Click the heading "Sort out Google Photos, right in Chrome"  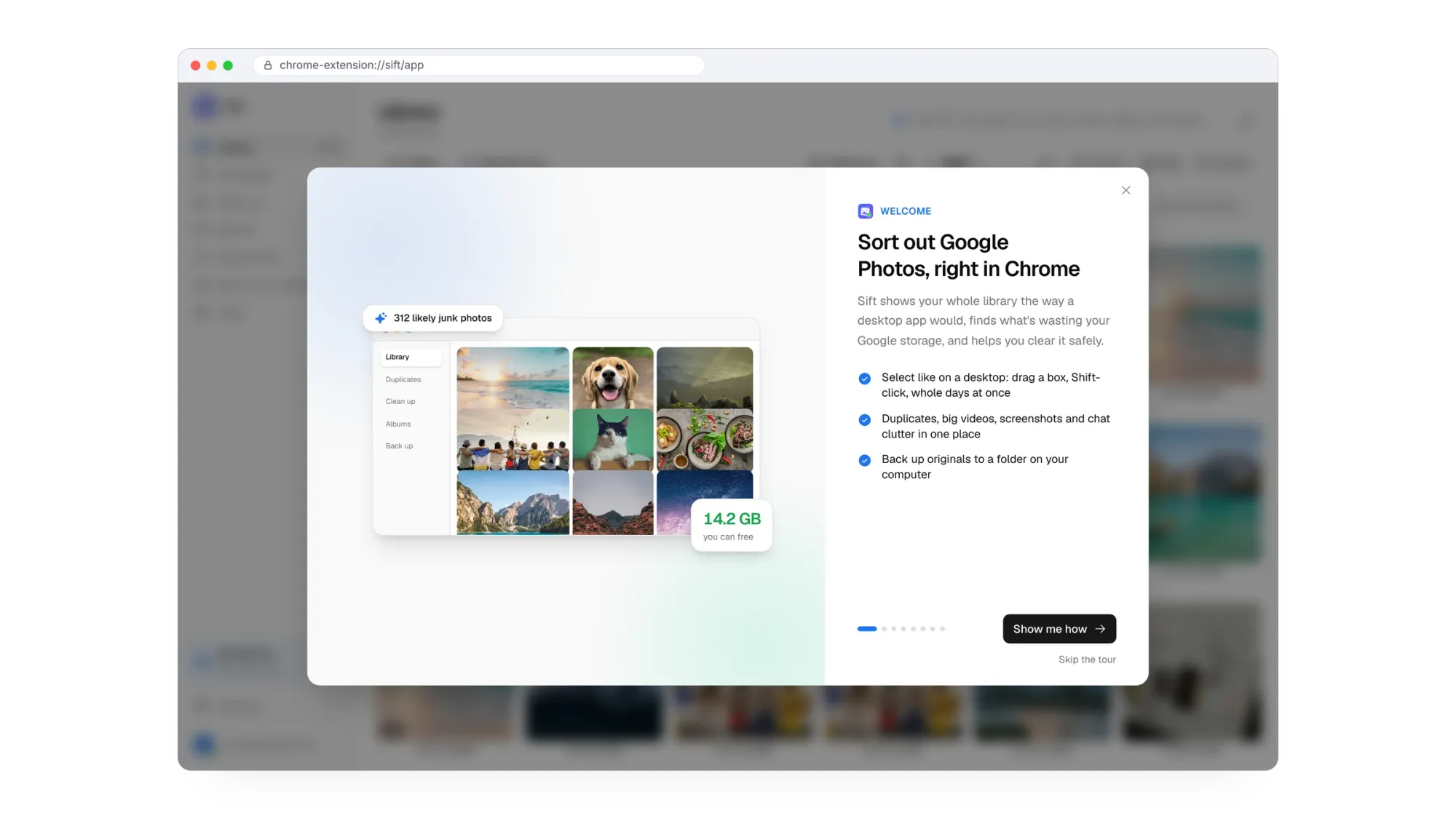[968, 256]
